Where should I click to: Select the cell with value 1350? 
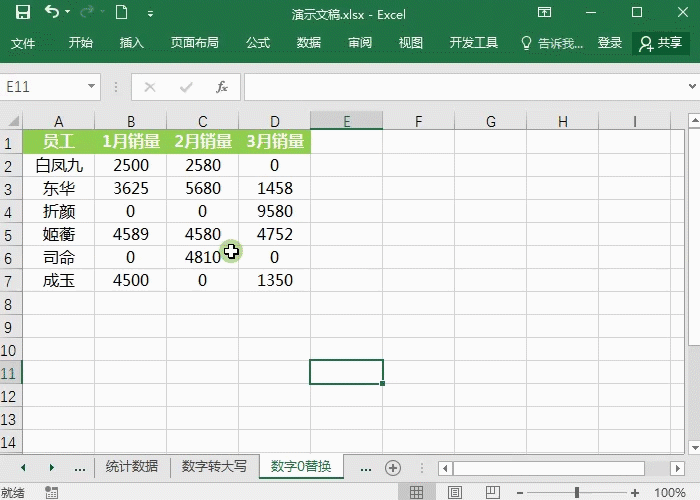[x=275, y=280]
